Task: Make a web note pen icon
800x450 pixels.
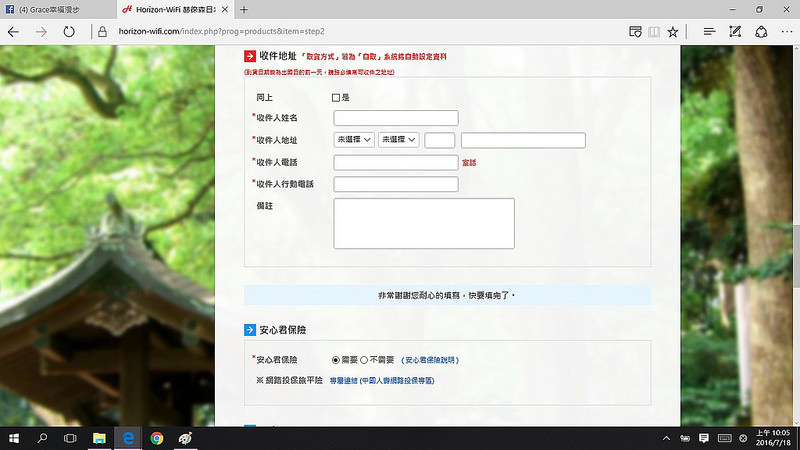Action: (735, 32)
